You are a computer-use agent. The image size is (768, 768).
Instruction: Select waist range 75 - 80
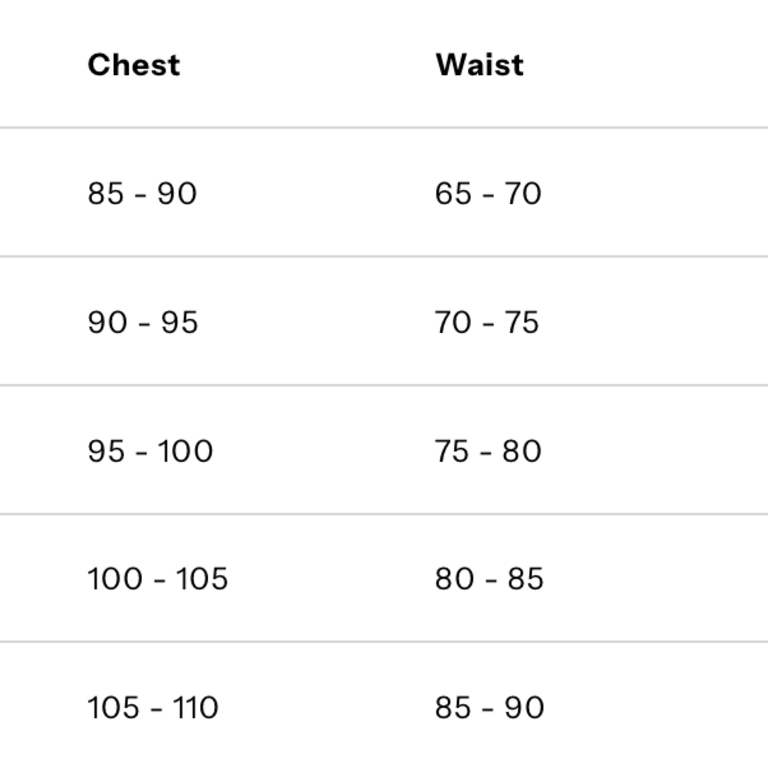tap(488, 451)
